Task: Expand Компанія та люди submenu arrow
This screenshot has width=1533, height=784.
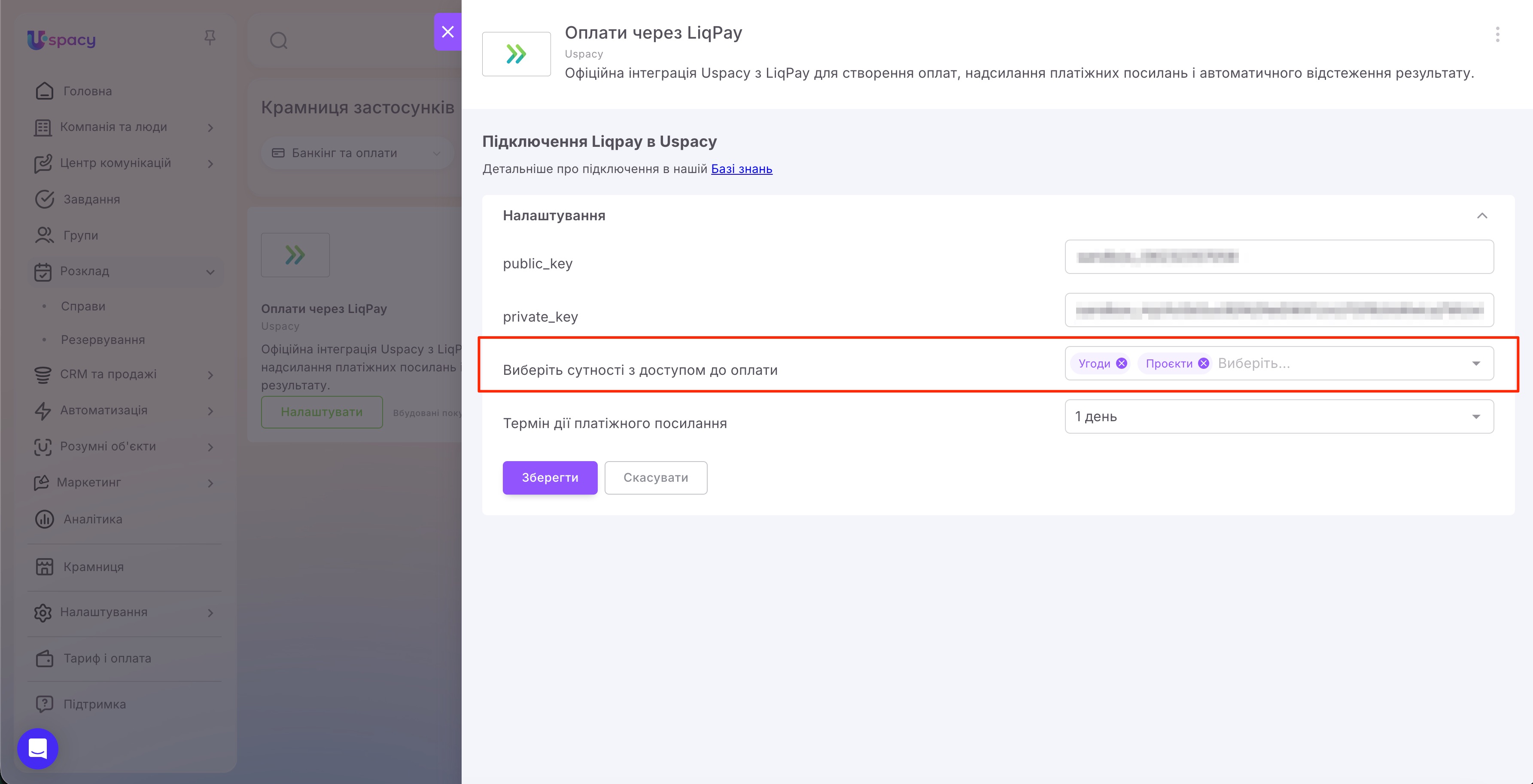Action: (211, 128)
